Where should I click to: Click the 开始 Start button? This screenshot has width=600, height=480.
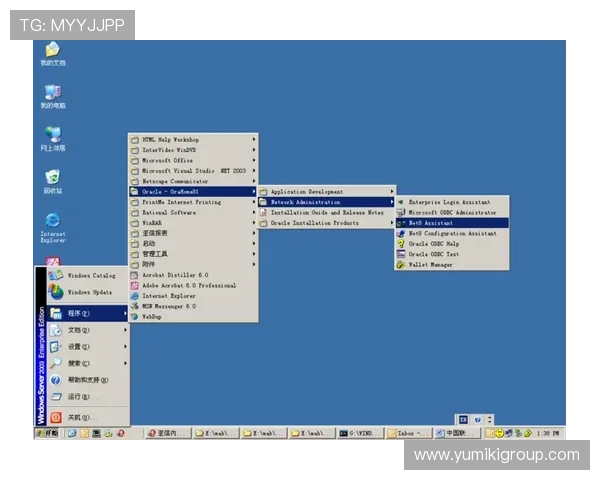[x=47, y=433]
